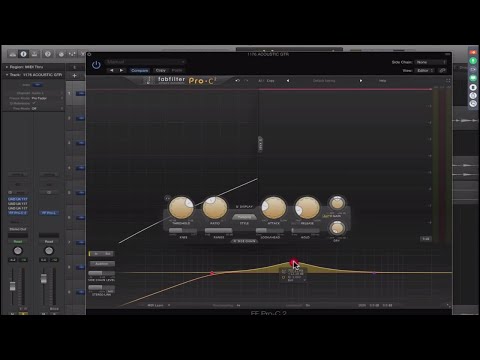Open the Manual preset dropdown
Image resolution: width=480 pixels, height=360 pixels.
point(146,62)
